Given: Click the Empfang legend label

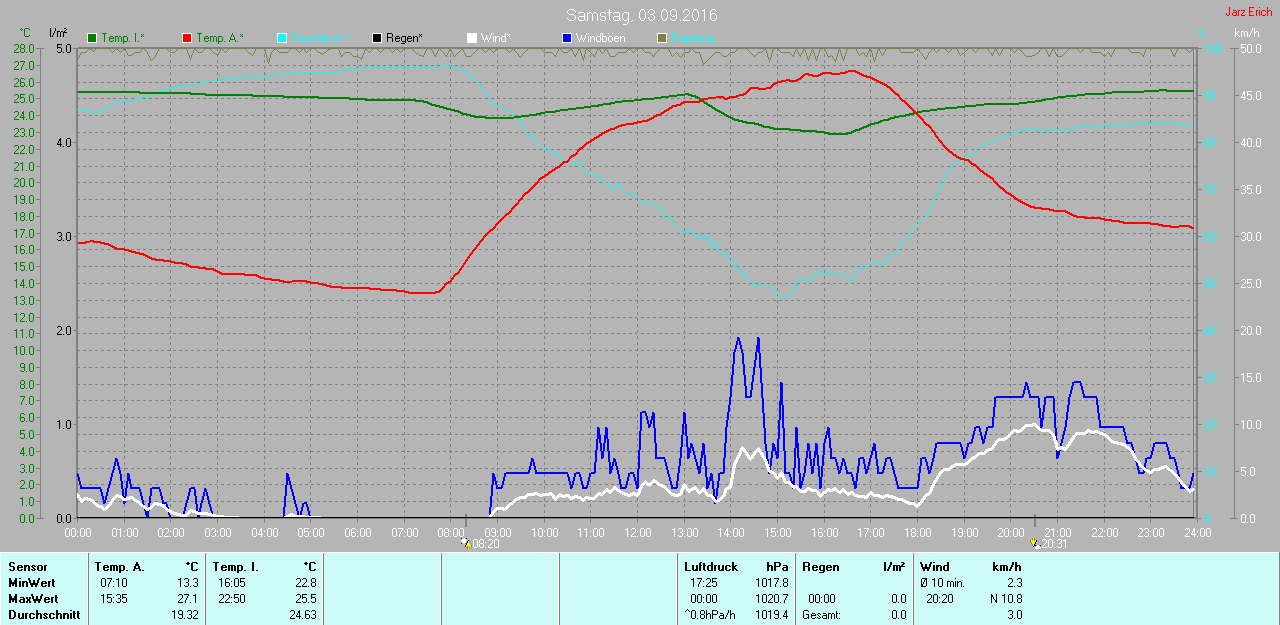Looking at the screenshot, I should [x=693, y=38].
